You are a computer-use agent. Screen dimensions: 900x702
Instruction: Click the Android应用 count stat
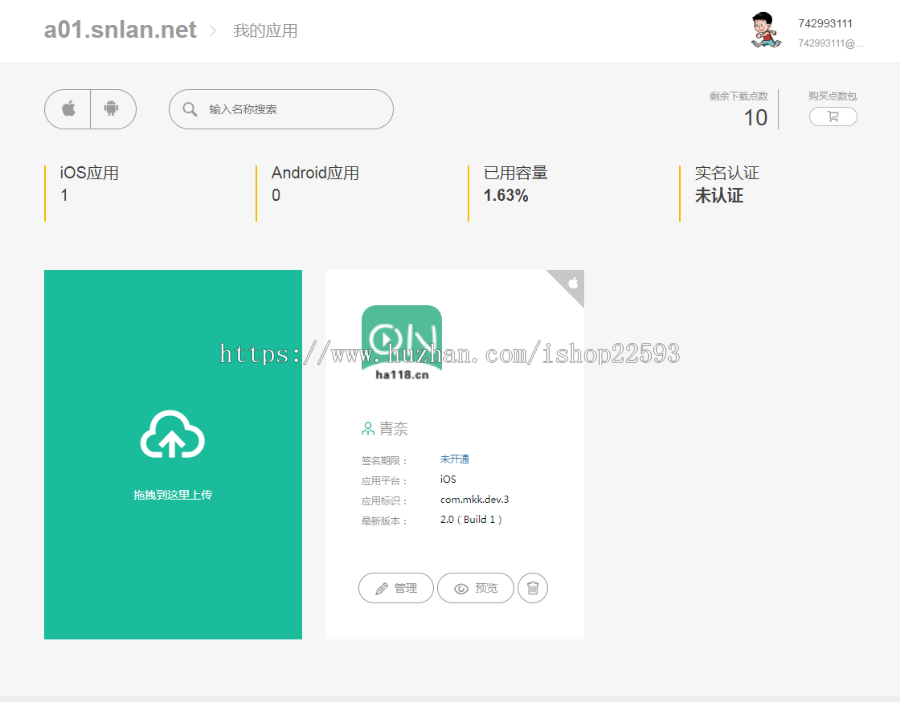(315, 184)
